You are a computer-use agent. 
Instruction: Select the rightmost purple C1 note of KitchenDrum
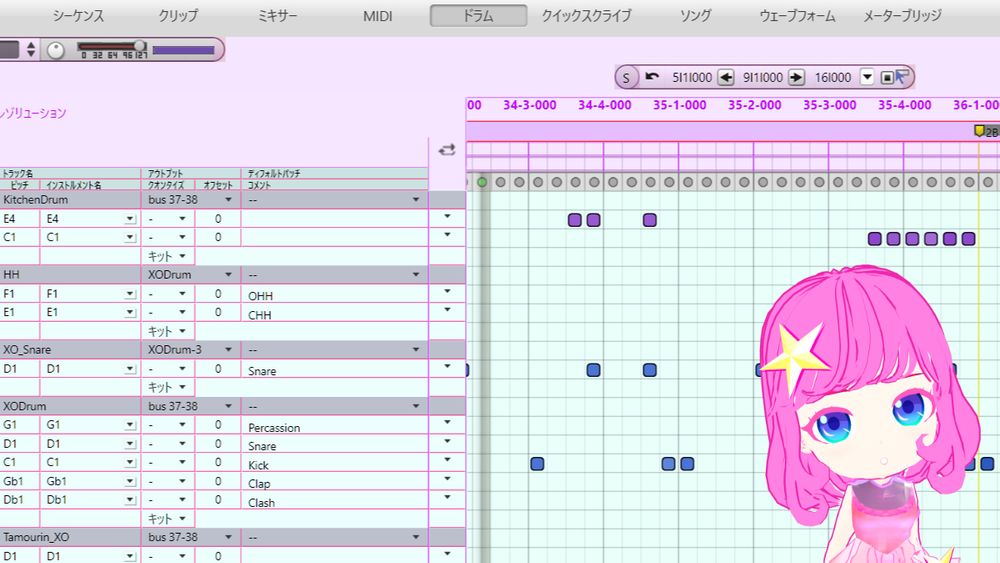click(968, 239)
